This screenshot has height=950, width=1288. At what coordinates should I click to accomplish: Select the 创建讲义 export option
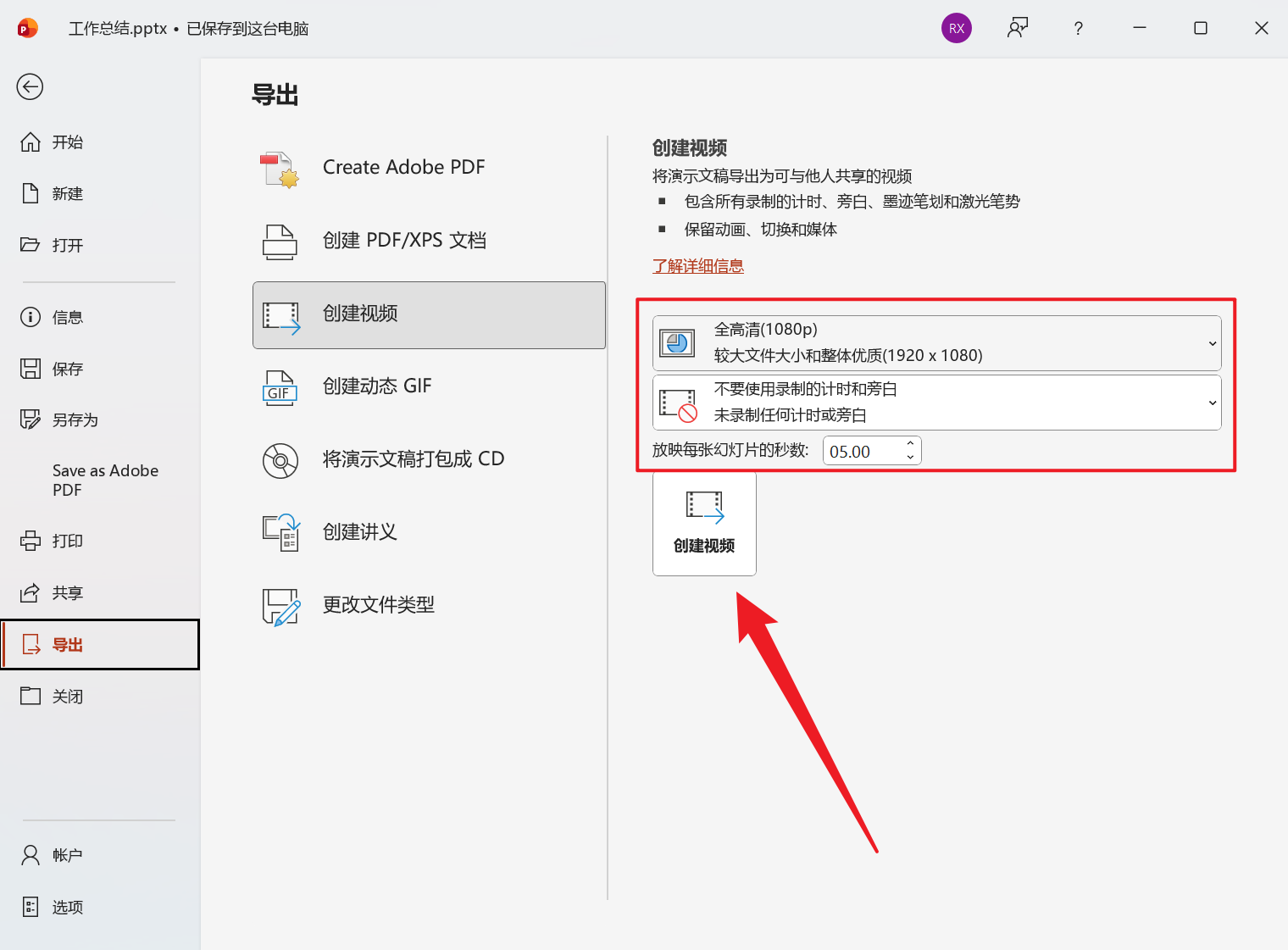(x=360, y=532)
